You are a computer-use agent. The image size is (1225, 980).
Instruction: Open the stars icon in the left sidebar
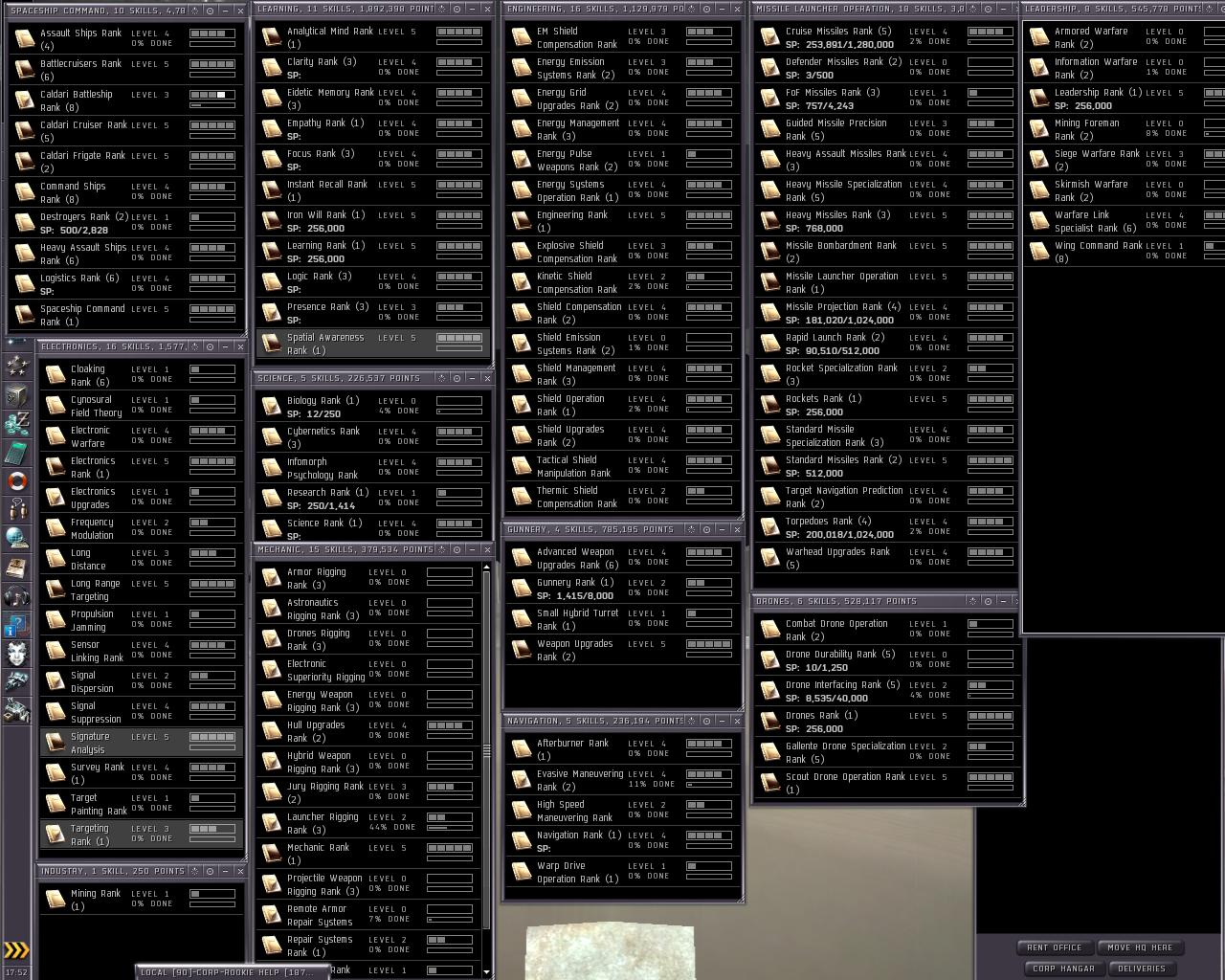(16, 367)
